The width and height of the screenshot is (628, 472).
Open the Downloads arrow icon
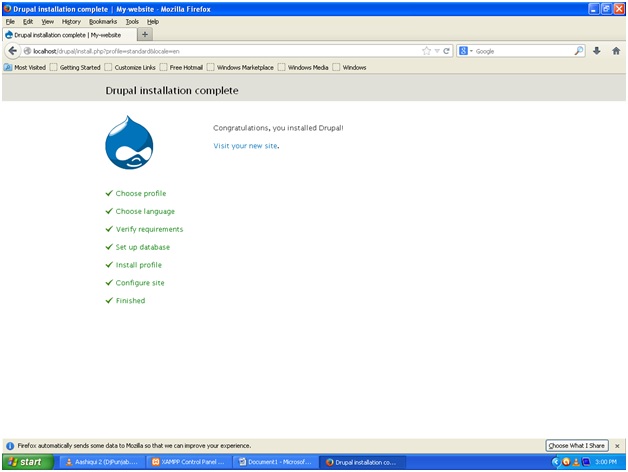pos(597,51)
